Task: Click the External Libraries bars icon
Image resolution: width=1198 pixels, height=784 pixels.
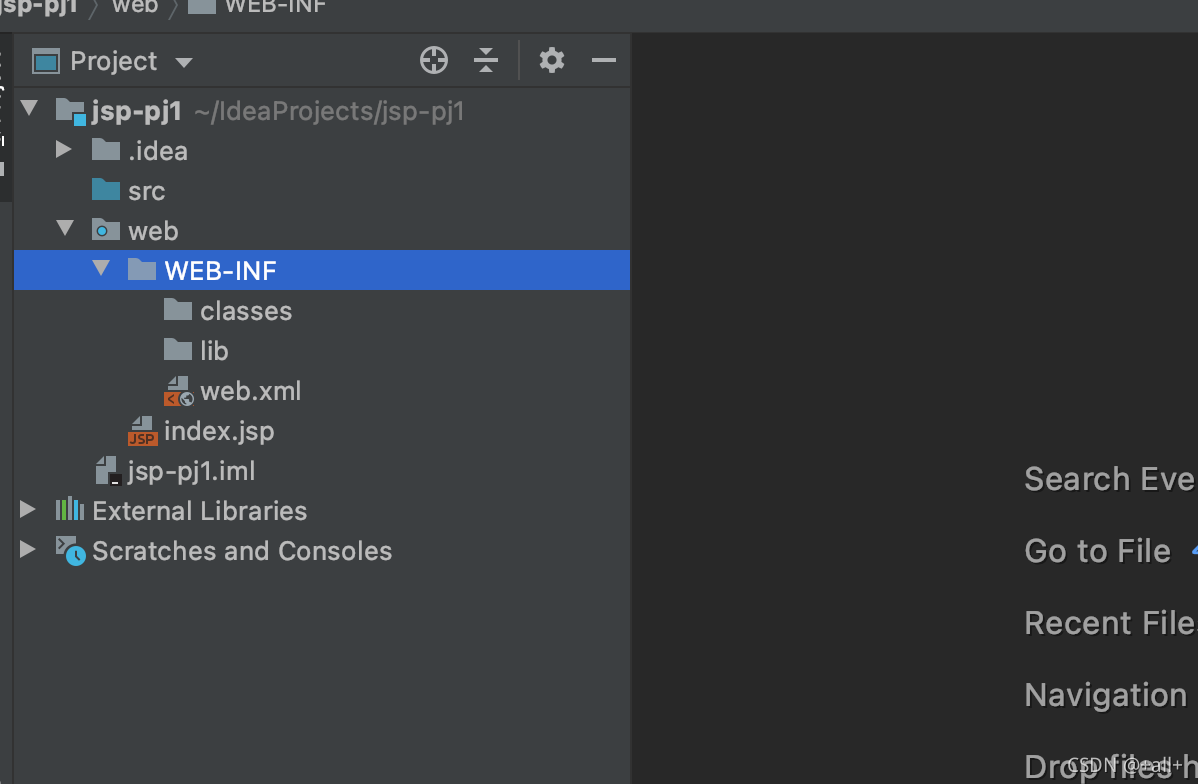Action: coord(70,509)
